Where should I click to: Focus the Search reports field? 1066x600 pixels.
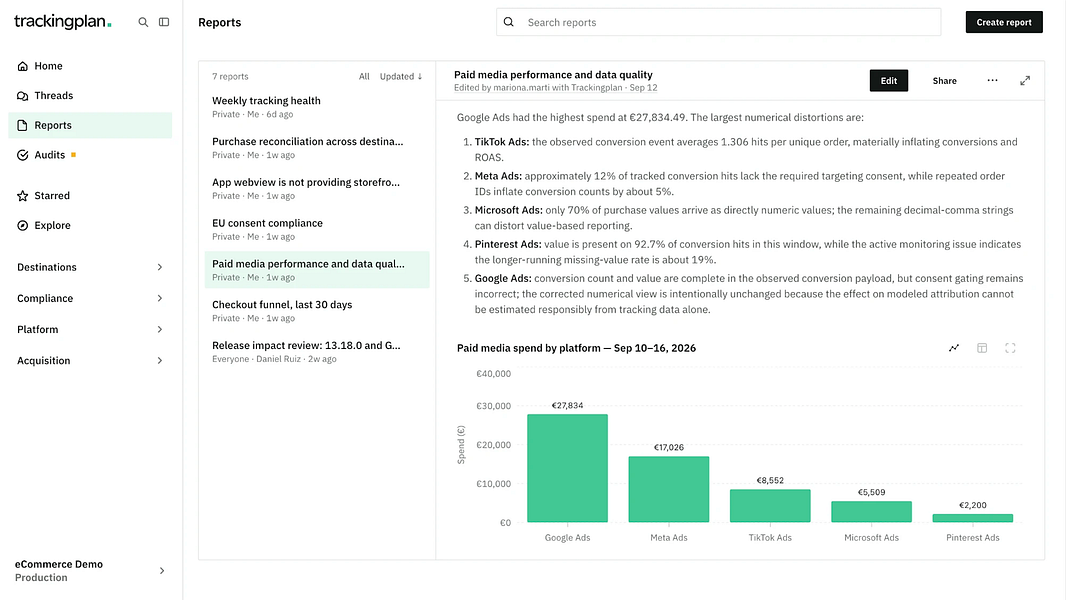(x=719, y=22)
